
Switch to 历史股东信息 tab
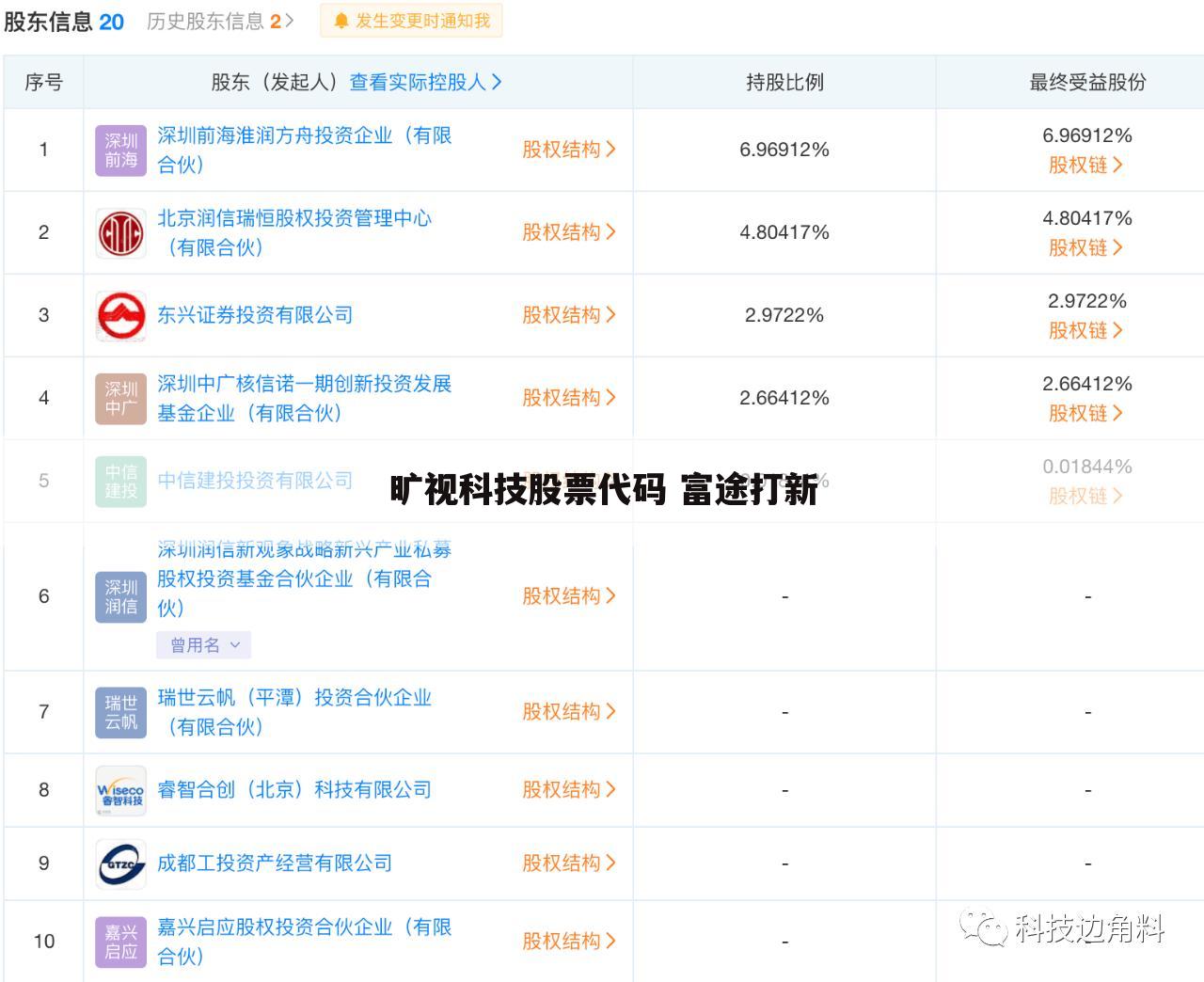tap(220, 21)
